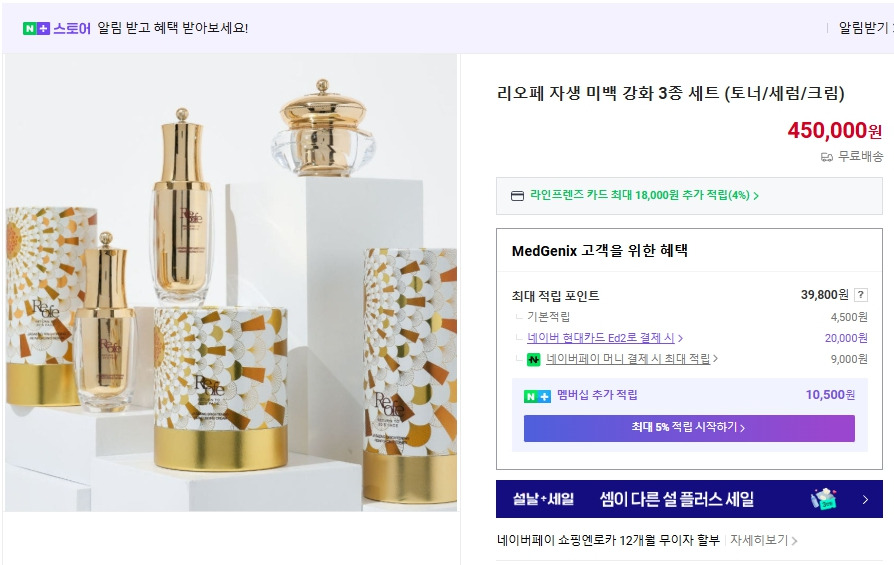
Task: Click the chevron after 네이버 현대카드 Ed2 link
Action: tap(680, 339)
